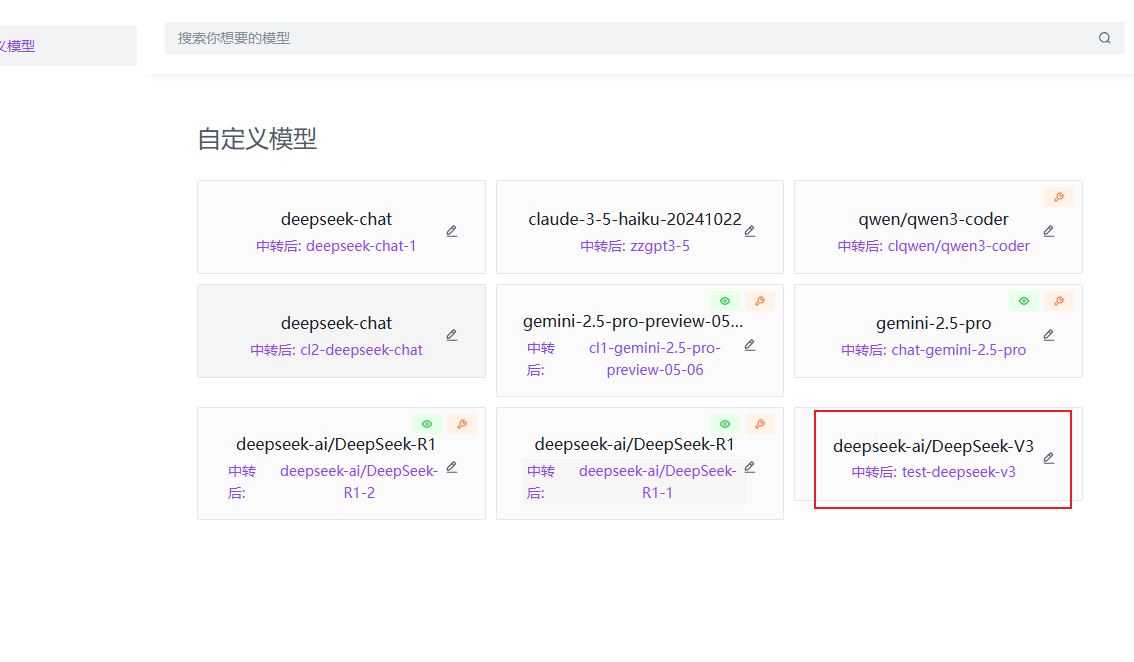
Task: Click the relay name zzgpt3-5
Action: pos(660,246)
